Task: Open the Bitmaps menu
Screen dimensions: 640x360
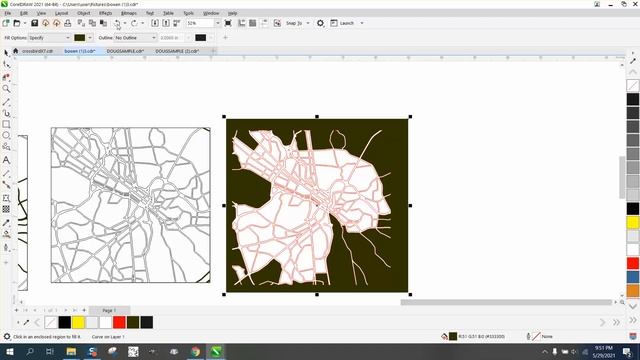Action: [129, 13]
